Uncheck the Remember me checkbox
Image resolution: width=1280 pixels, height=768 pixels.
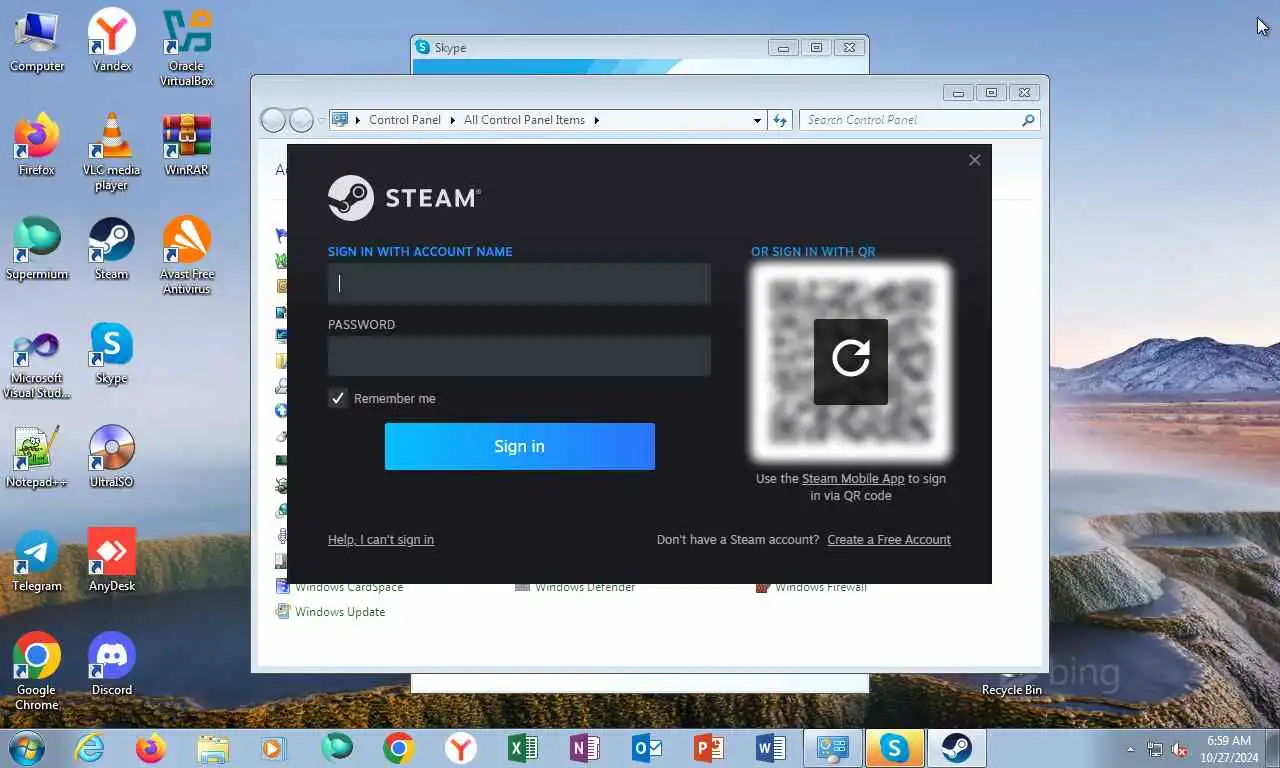(338, 398)
